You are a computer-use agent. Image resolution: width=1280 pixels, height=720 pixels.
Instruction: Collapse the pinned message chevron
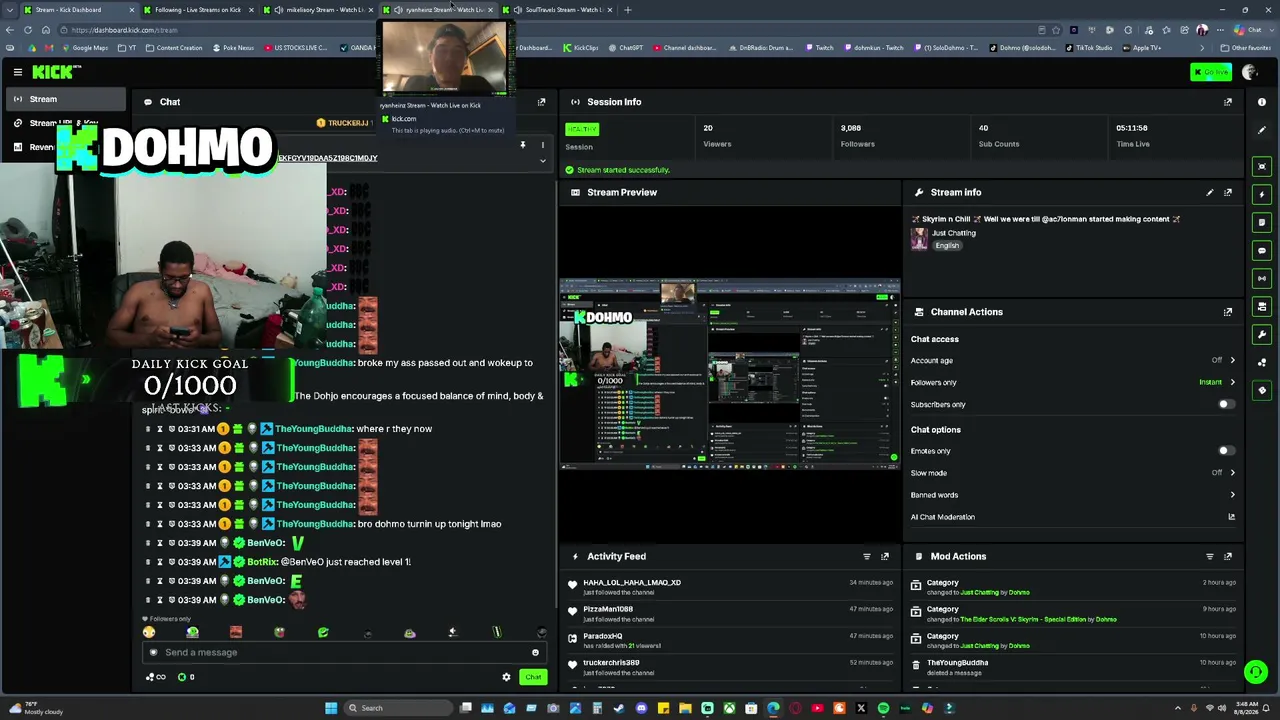click(543, 160)
